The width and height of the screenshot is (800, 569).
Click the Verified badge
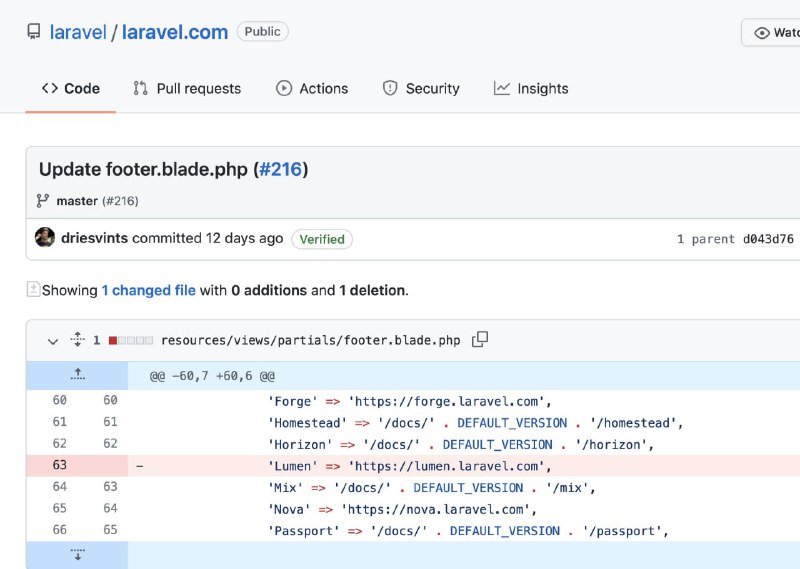click(322, 239)
